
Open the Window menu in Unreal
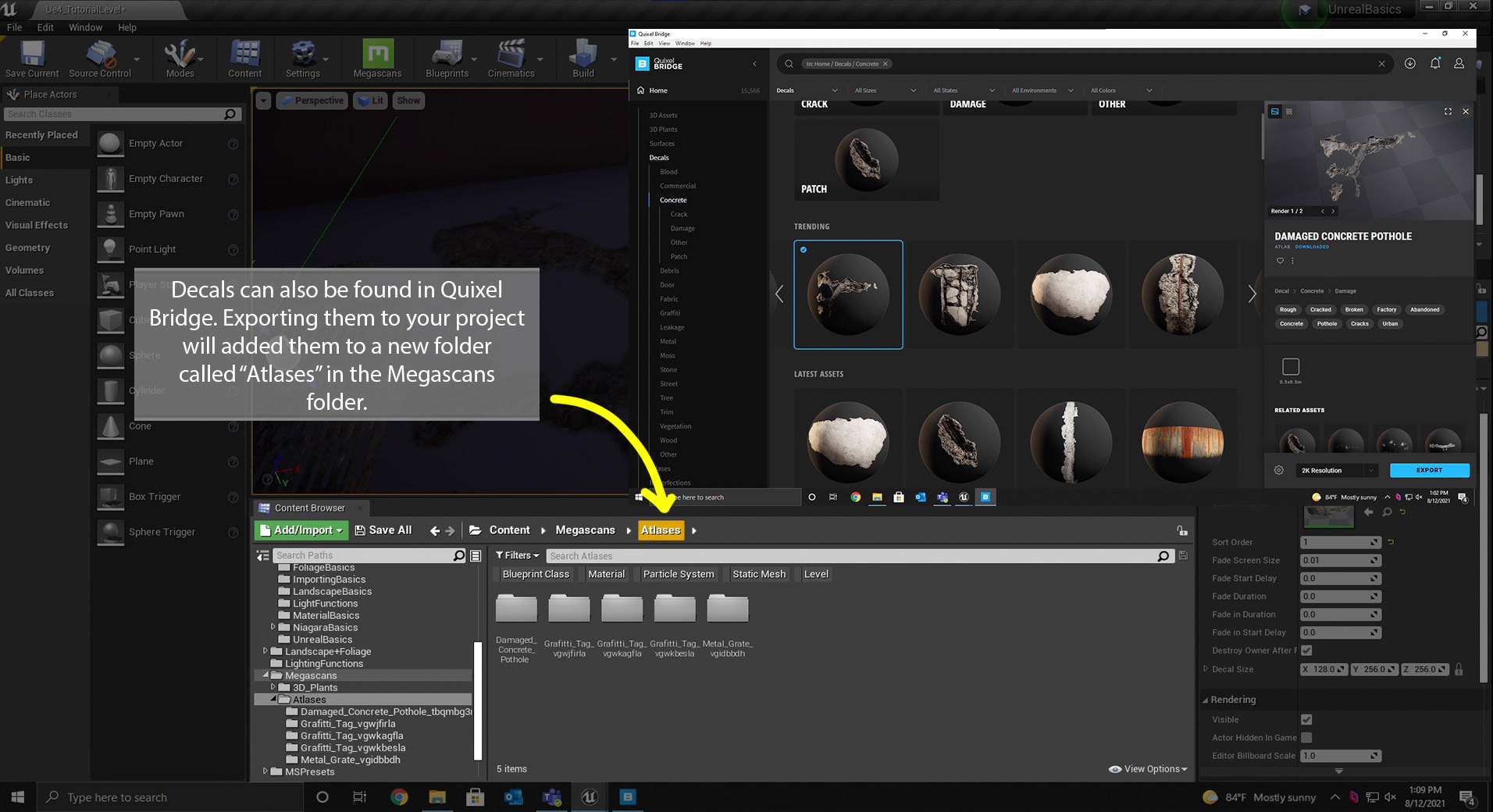click(x=85, y=27)
